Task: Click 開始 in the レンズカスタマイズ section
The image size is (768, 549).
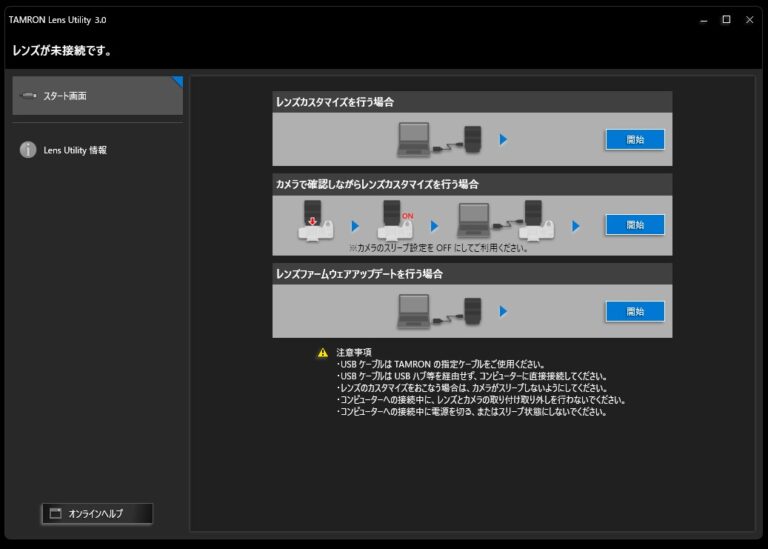Action: (634, 140)
